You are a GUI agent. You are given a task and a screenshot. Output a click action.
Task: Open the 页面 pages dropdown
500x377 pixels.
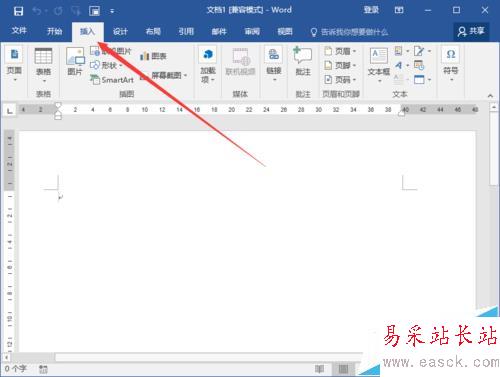(x=14, y=64)
